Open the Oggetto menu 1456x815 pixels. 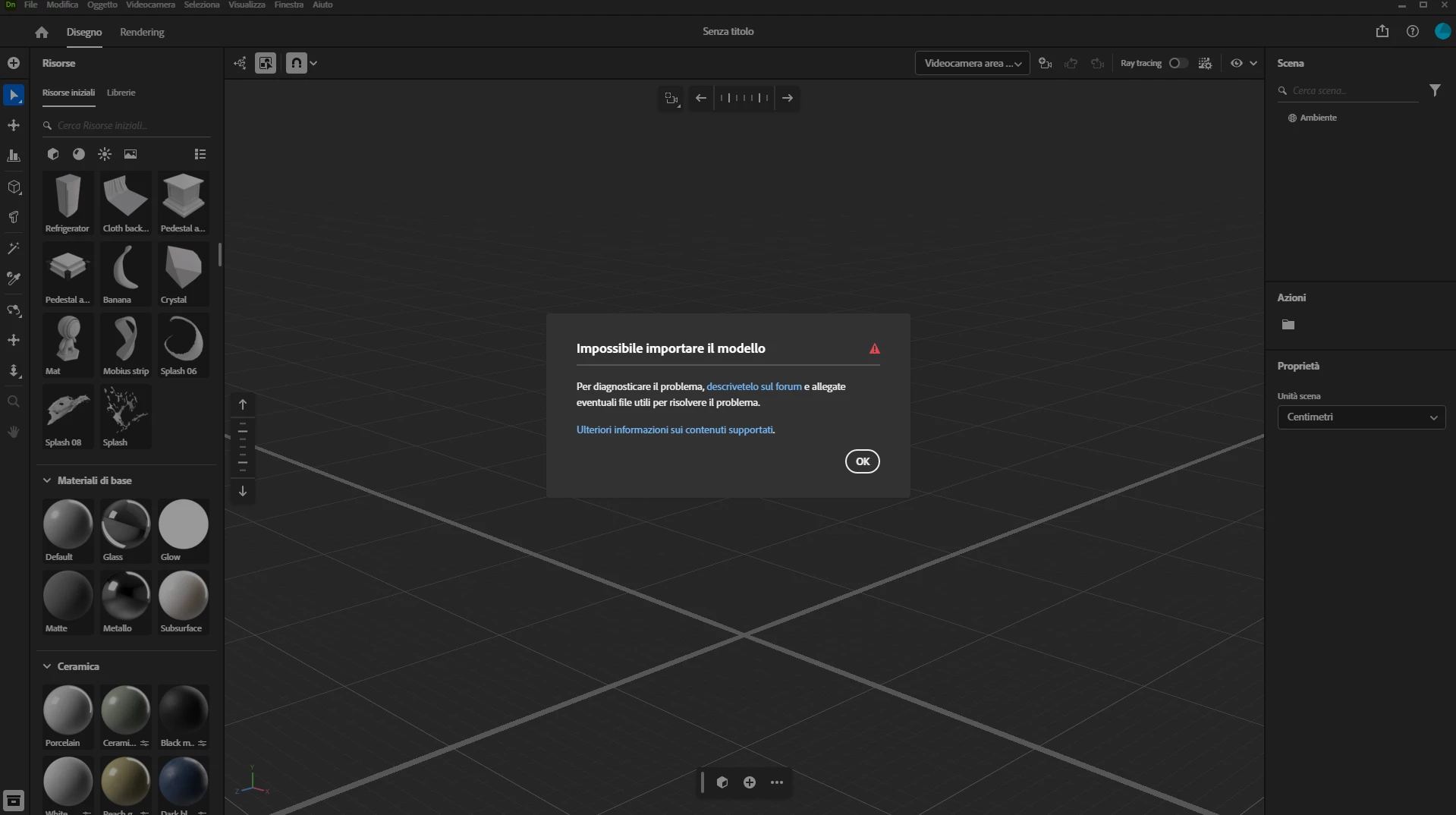pyautogui.click(x=102, y=5)
